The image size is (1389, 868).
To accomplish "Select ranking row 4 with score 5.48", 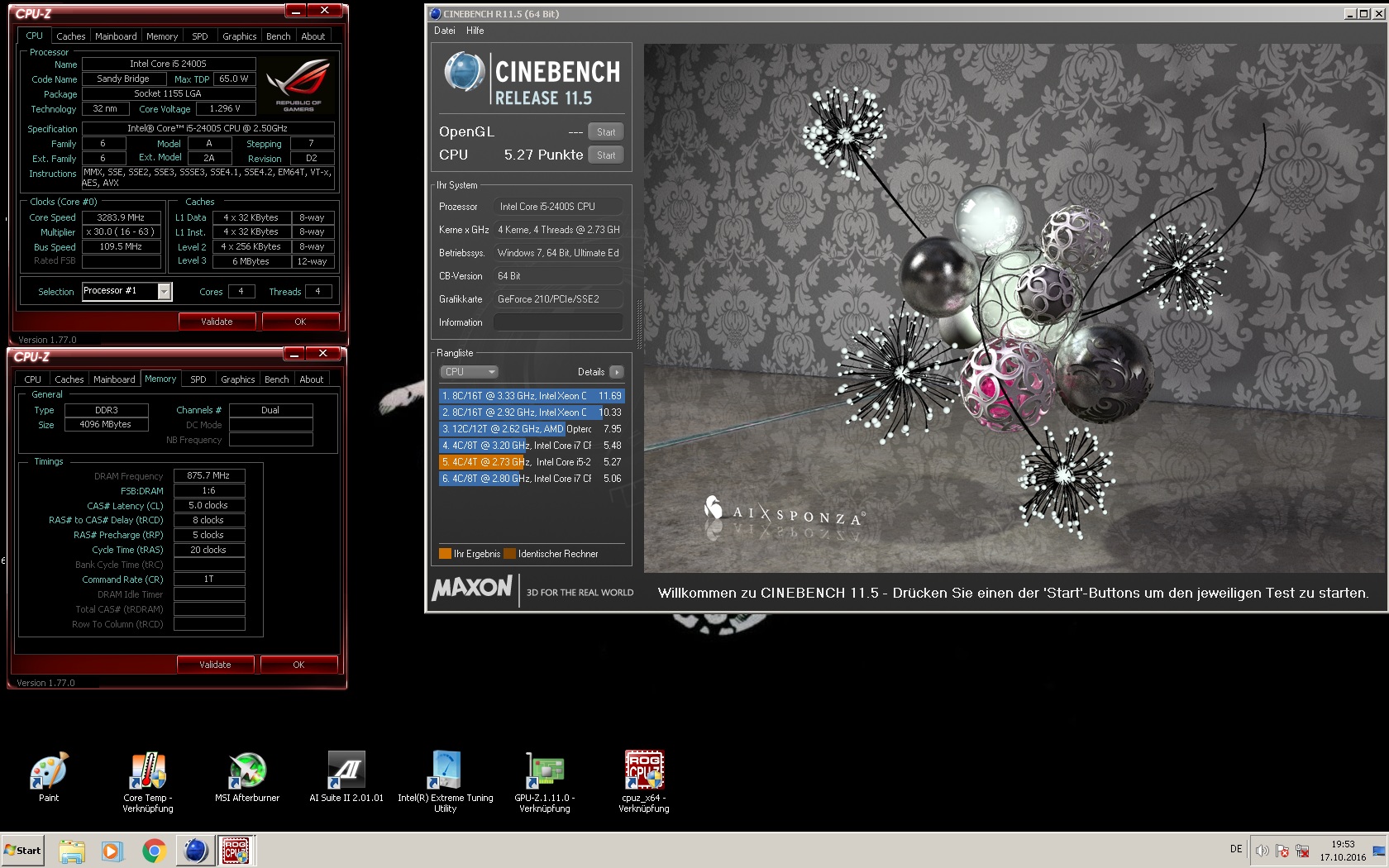I will (x=532, y=446).
